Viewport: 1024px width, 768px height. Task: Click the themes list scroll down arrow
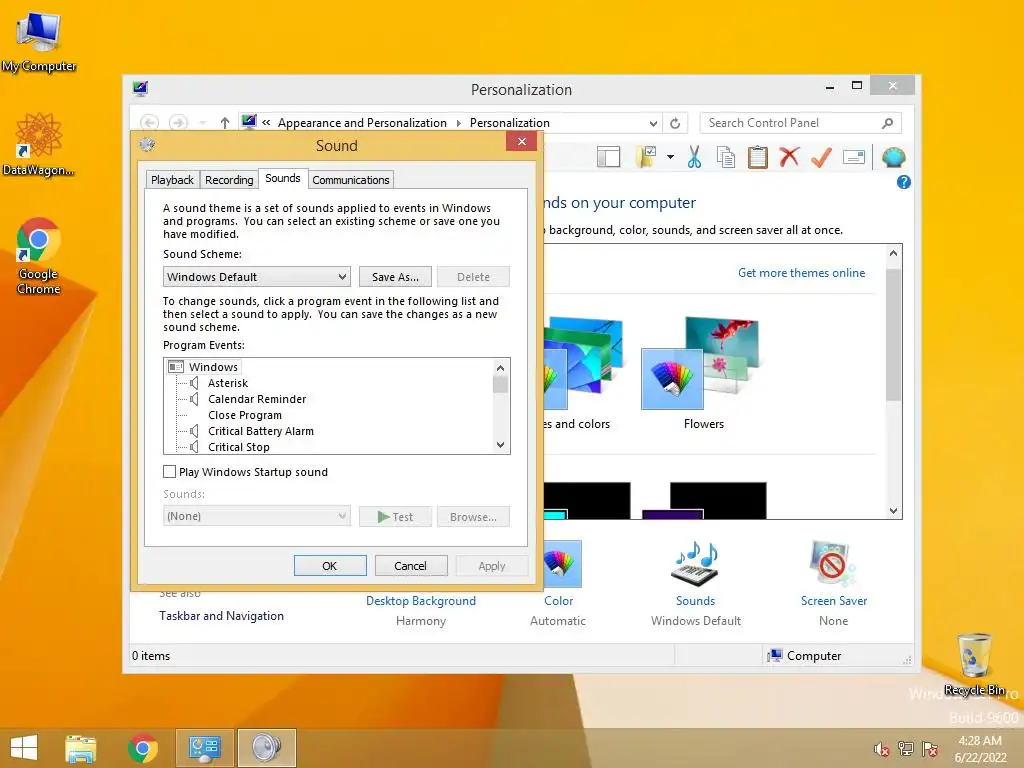[893, 511]
